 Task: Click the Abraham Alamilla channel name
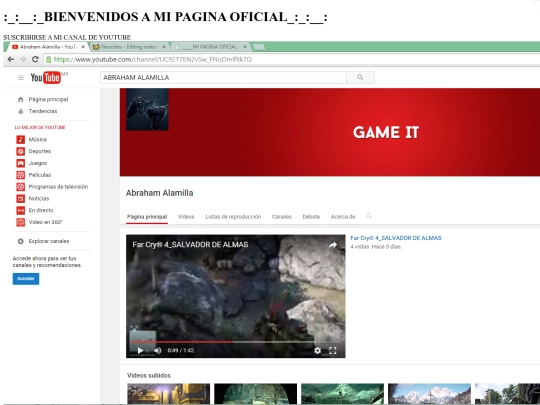pos(159,193)
